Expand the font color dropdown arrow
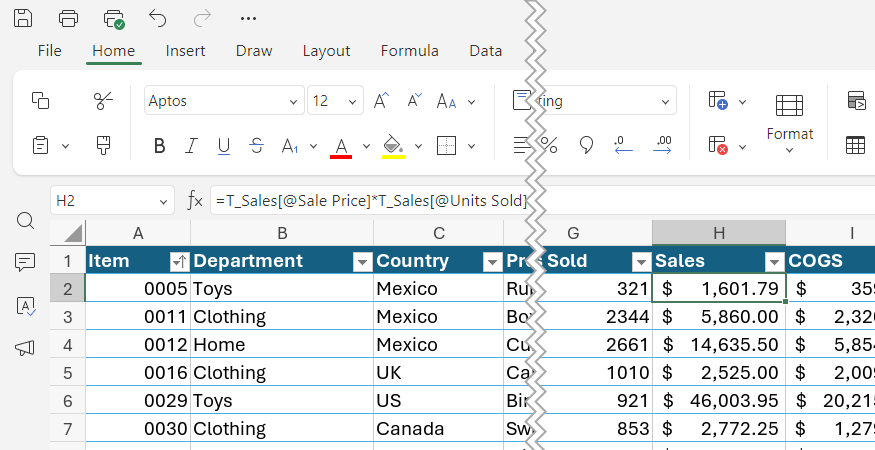 coord(366,147)
